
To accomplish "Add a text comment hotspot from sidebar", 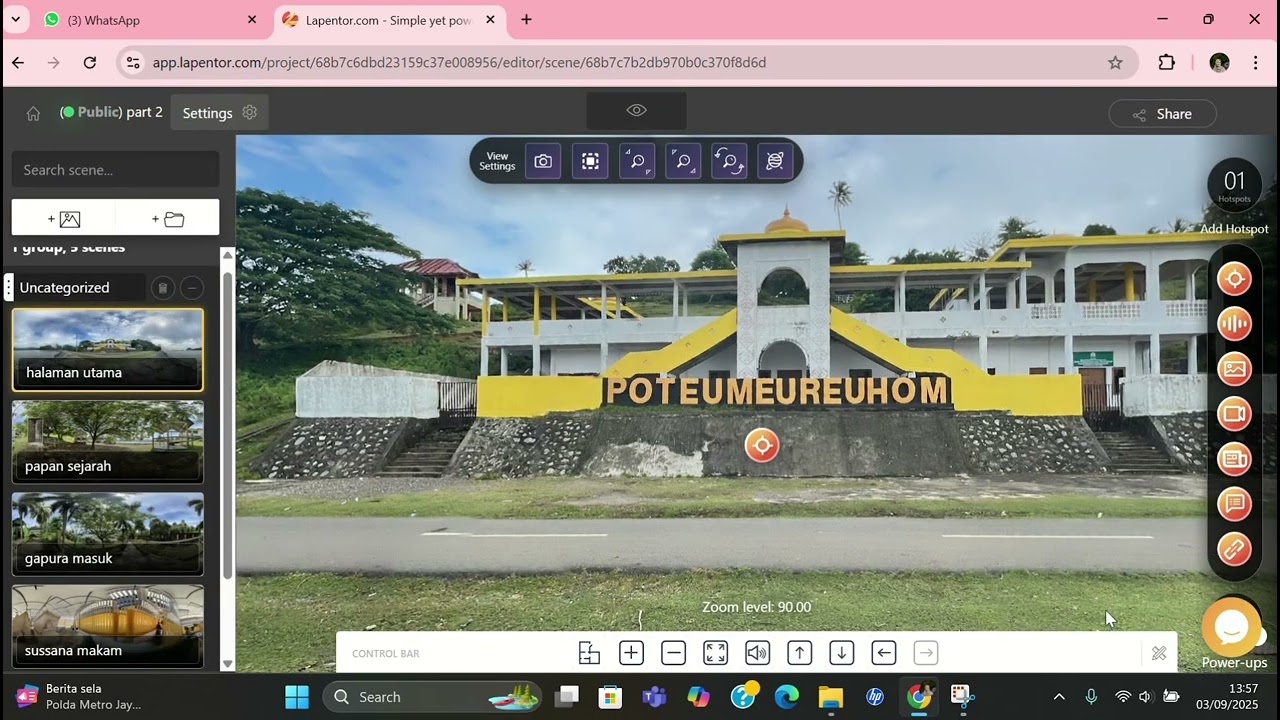I will [1235, 504].
